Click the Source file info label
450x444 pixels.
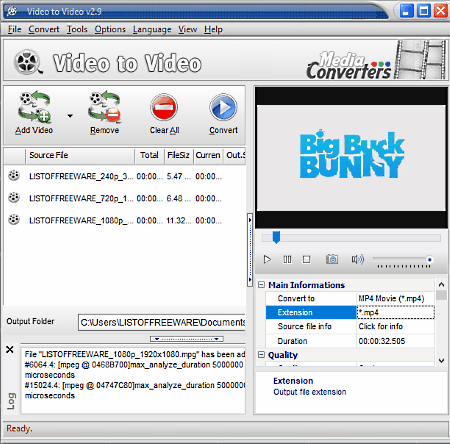click(x=305, y=326)
